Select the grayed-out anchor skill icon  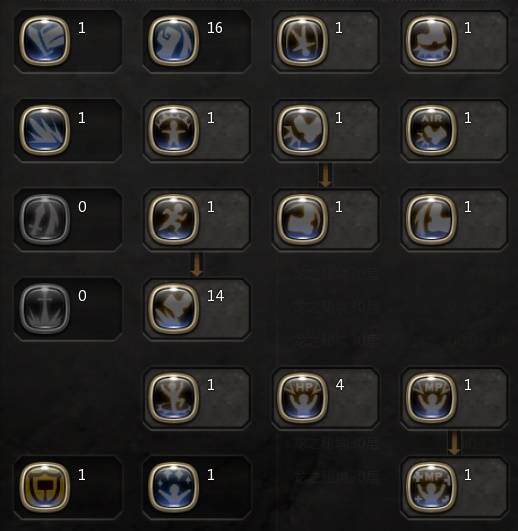click(45, 309)
